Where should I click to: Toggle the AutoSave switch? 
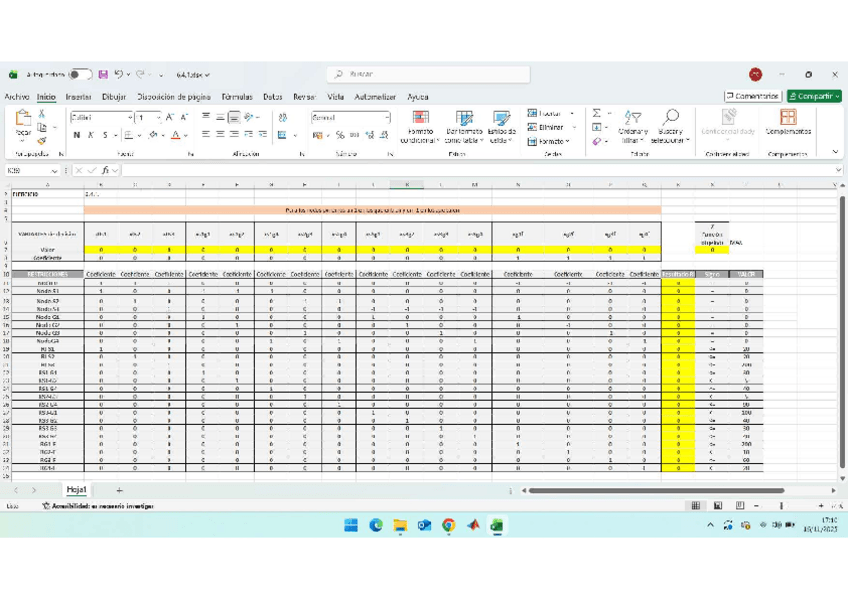[80, 74]
